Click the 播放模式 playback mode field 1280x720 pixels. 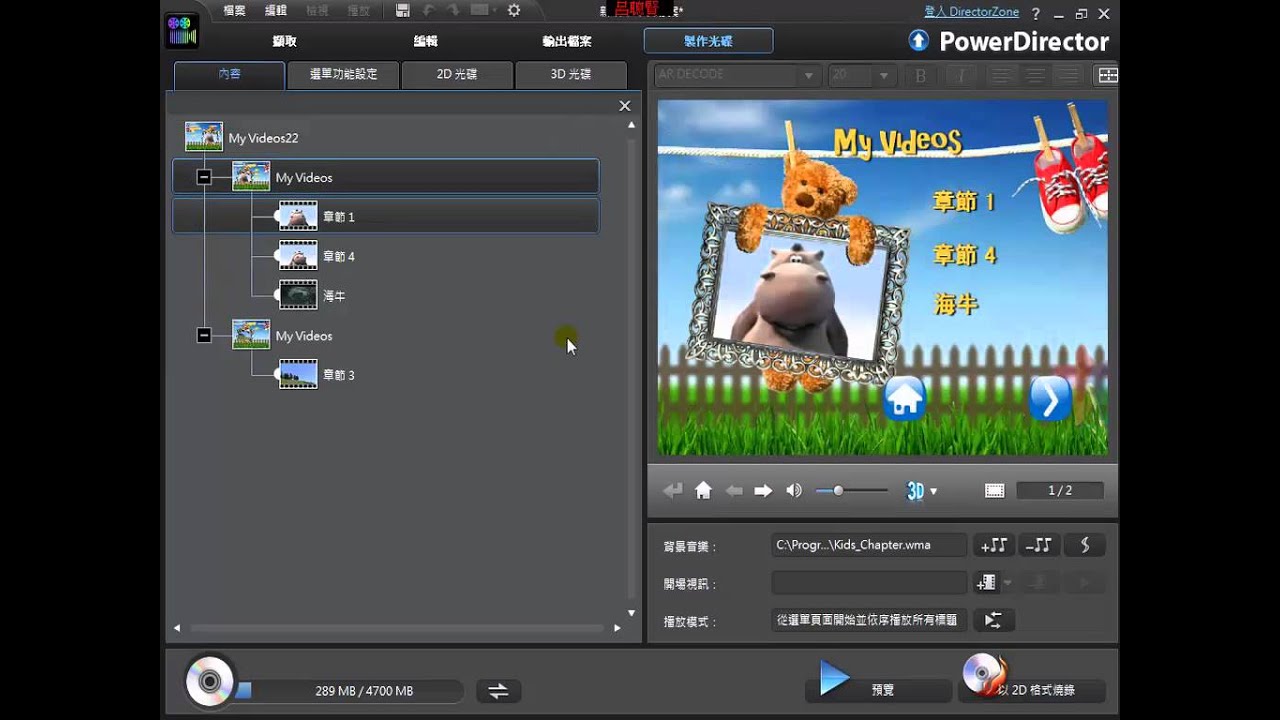[x=869, y=620]
